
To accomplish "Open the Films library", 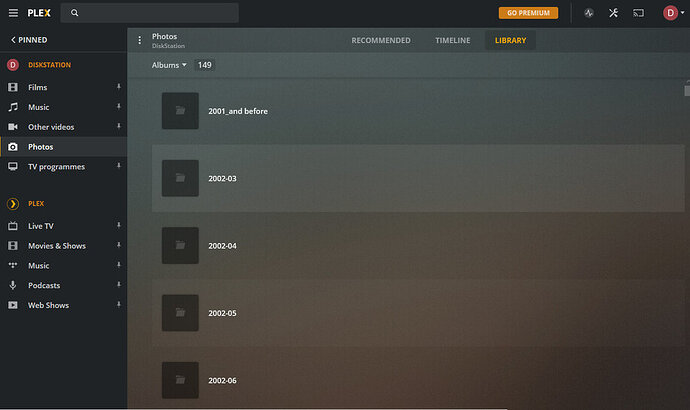I will (37, 87).
